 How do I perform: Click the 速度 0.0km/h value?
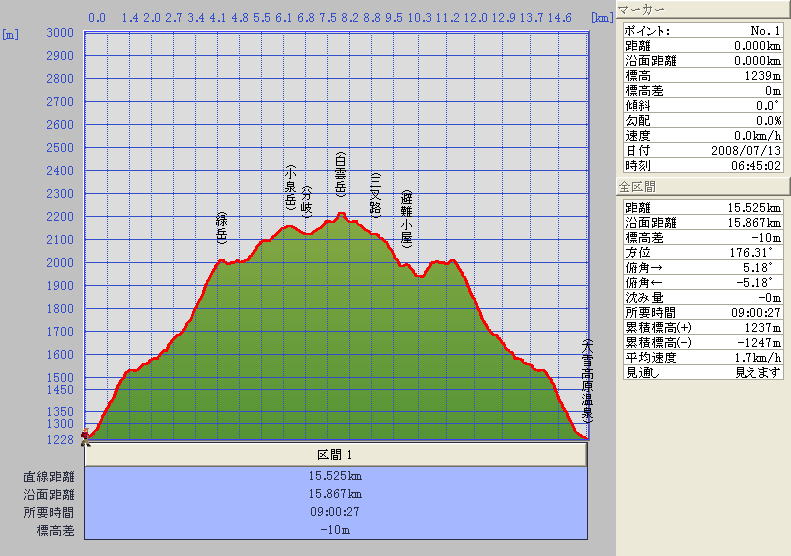[757, 136]
